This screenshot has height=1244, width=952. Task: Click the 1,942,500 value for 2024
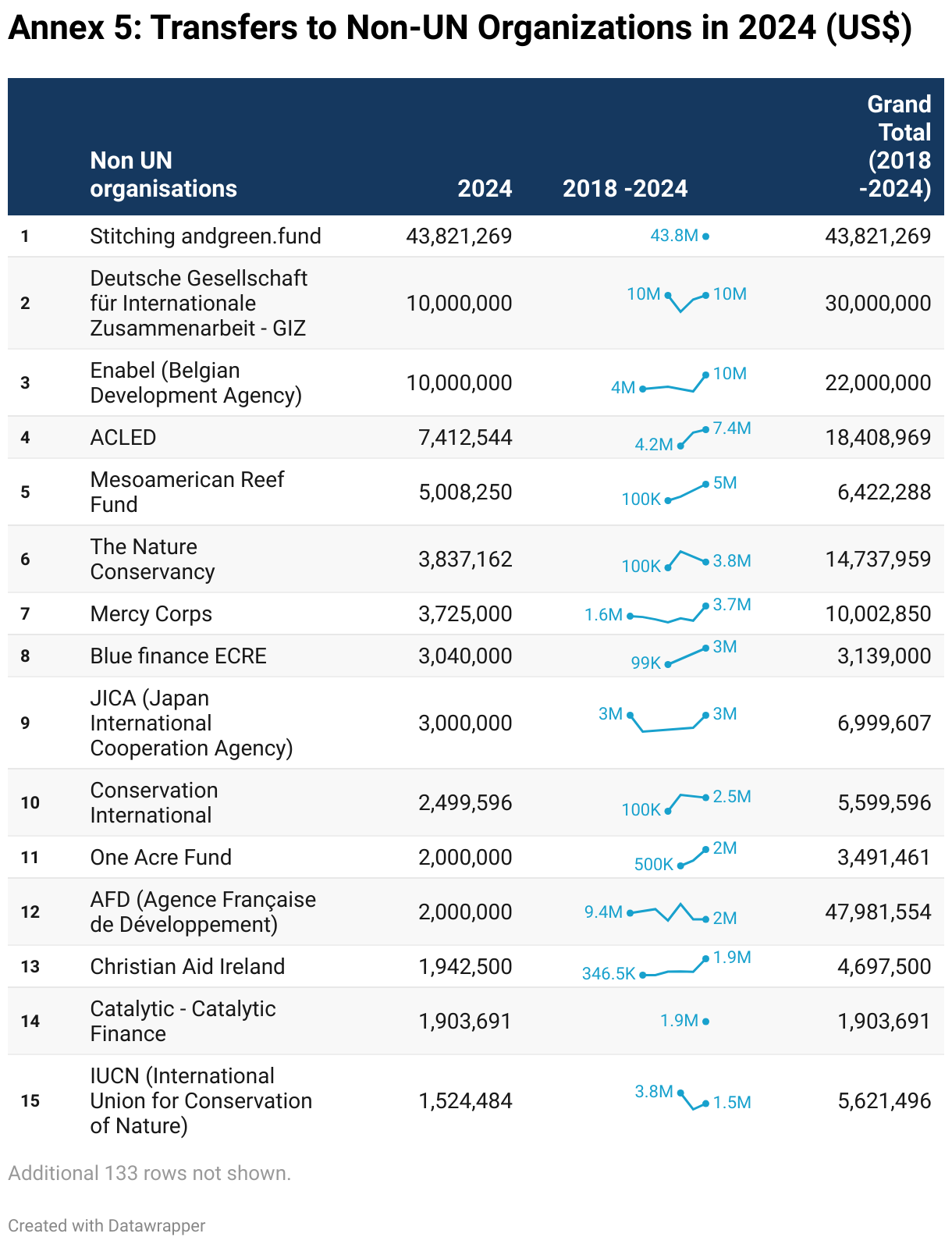pos(465,967)
